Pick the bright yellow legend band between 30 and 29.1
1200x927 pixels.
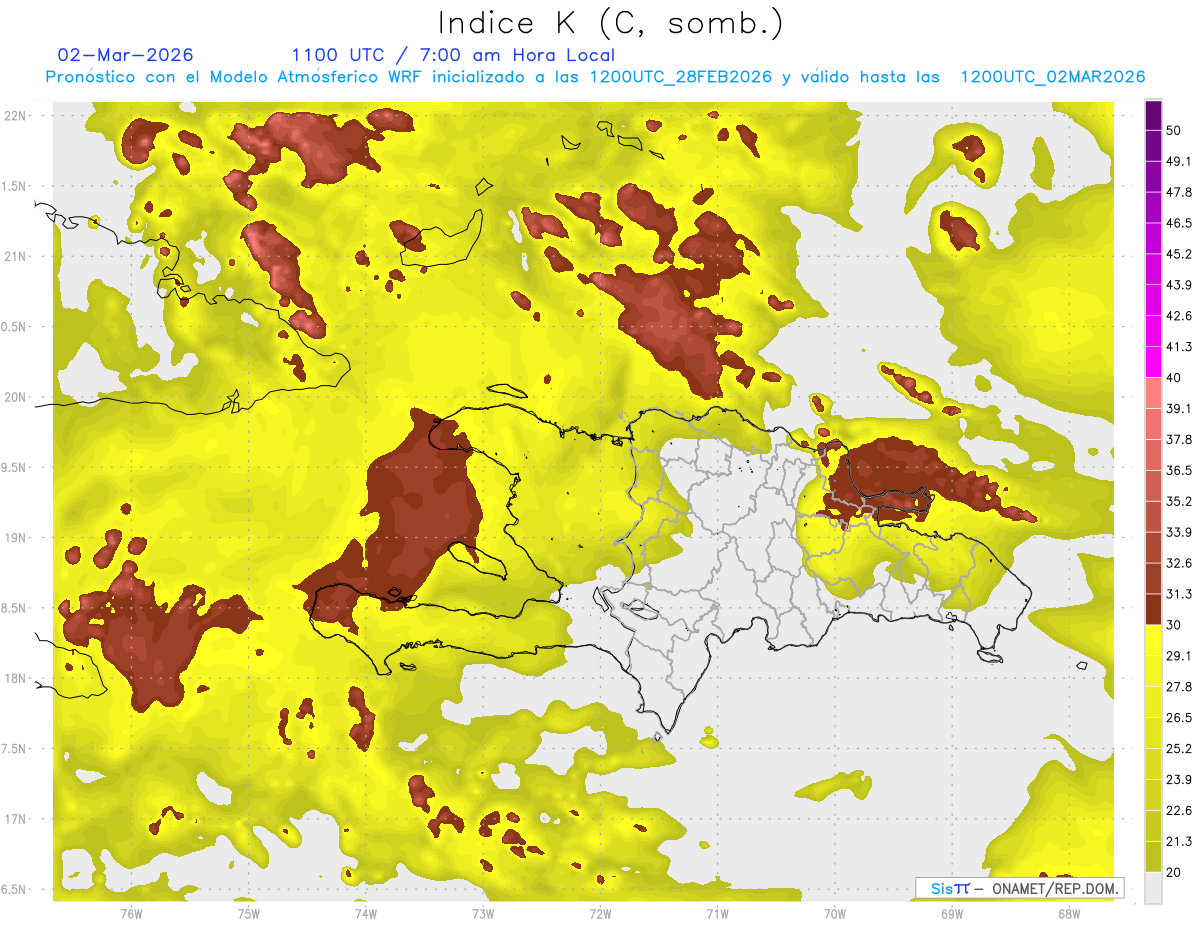coord(1154,640)
